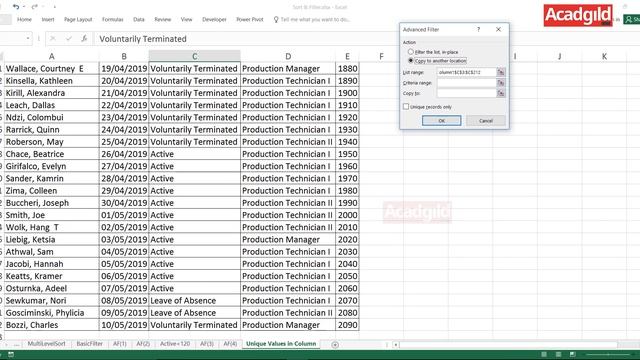This screenshot has height=360, width=640.
Task: Collapse dialog icon beside Criteria range
Action: (501, 82)
